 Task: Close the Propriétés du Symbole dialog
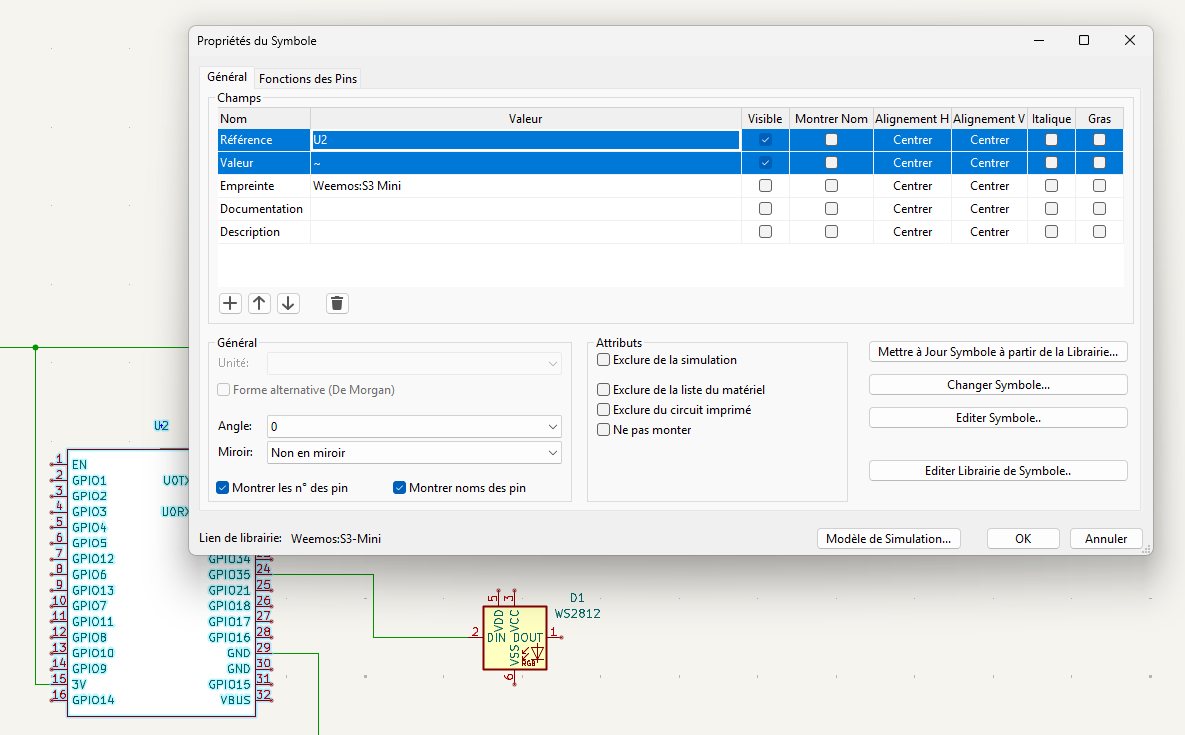pyautogui.click(x=1130, y=40)
